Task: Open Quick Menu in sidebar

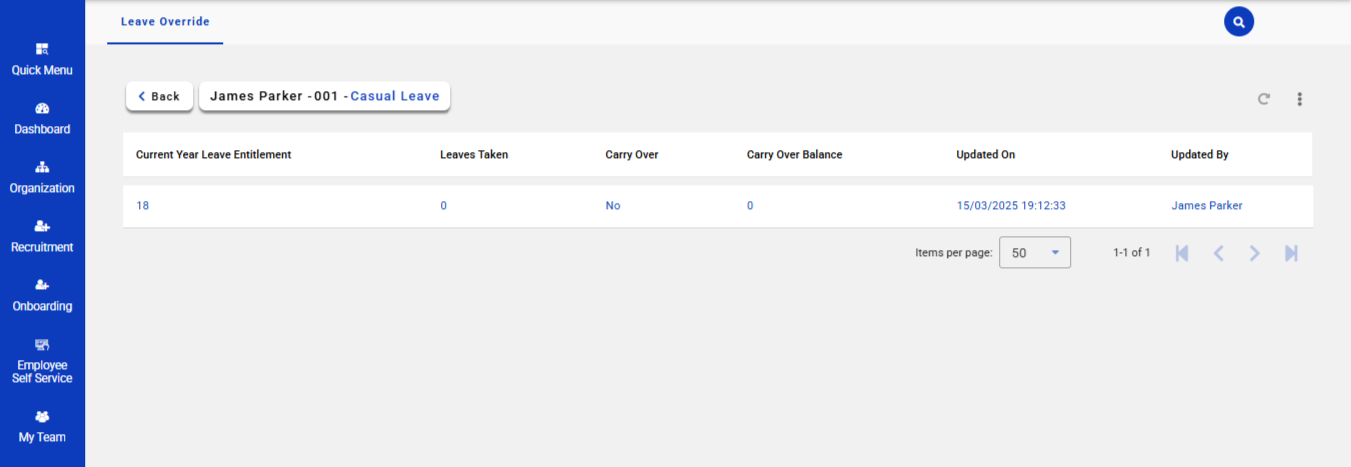Action: [42, 59]
